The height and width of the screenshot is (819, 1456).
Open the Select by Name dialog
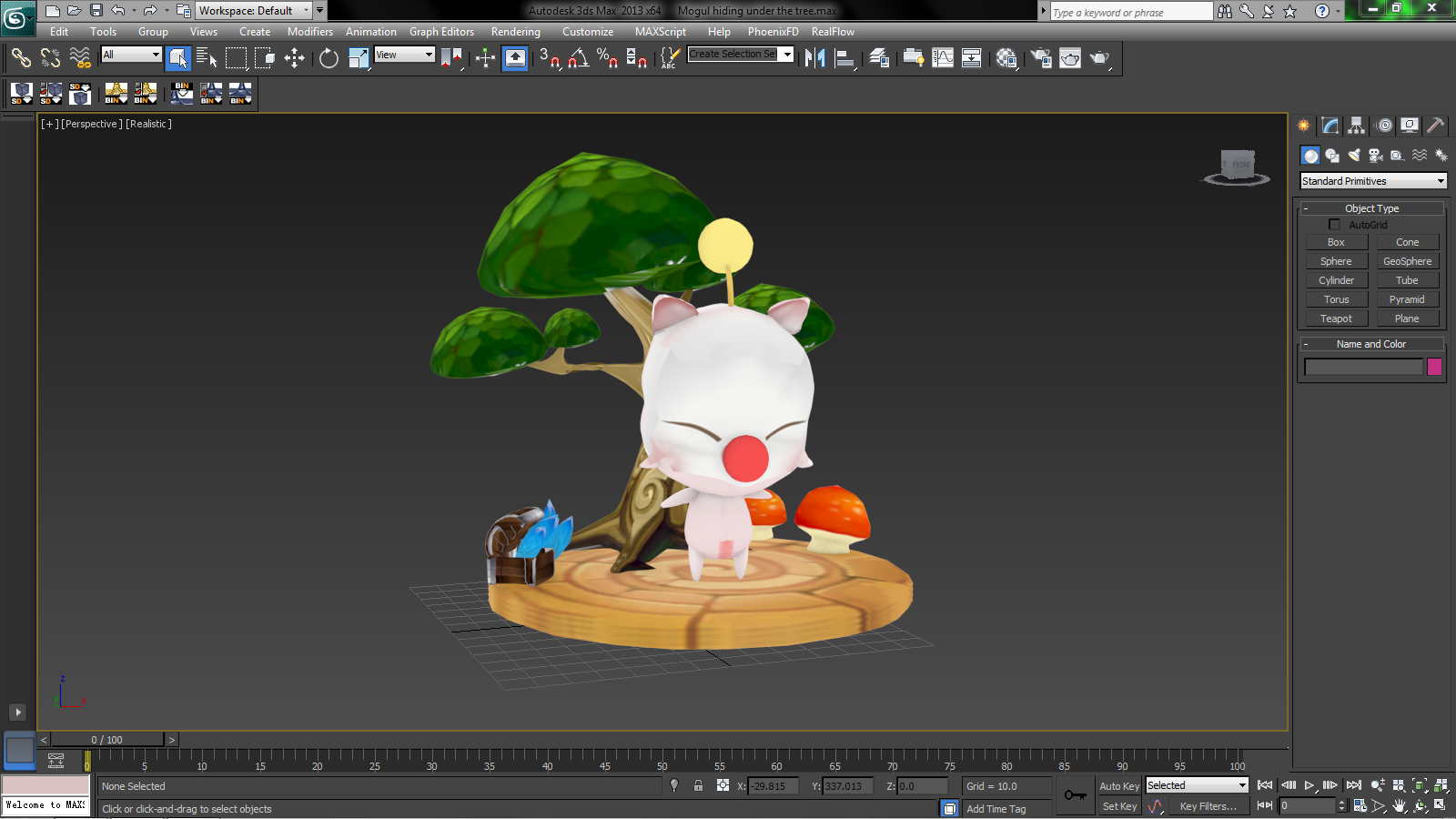point(207,58)
